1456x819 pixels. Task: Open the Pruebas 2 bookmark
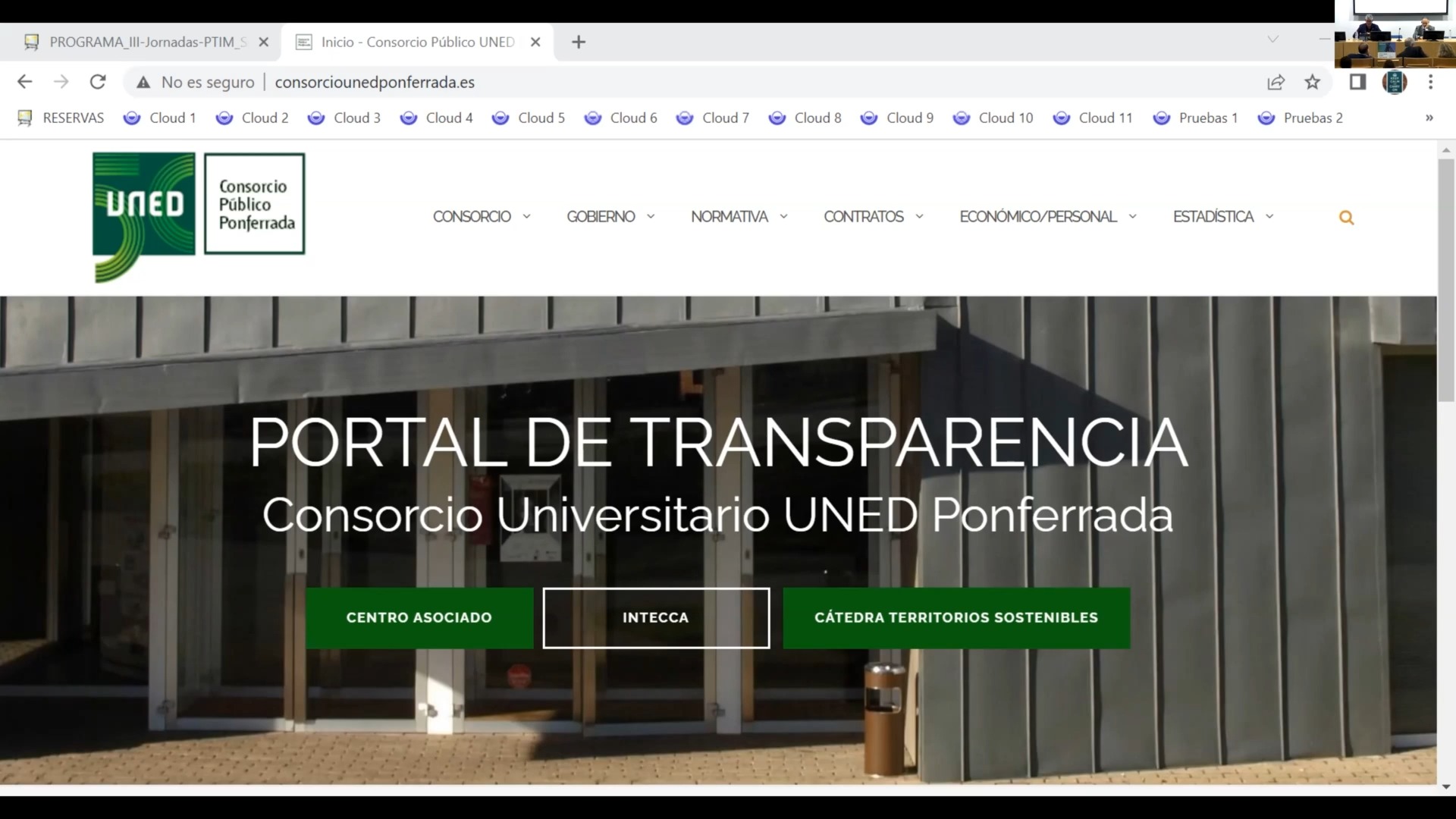click(1301, 118)
